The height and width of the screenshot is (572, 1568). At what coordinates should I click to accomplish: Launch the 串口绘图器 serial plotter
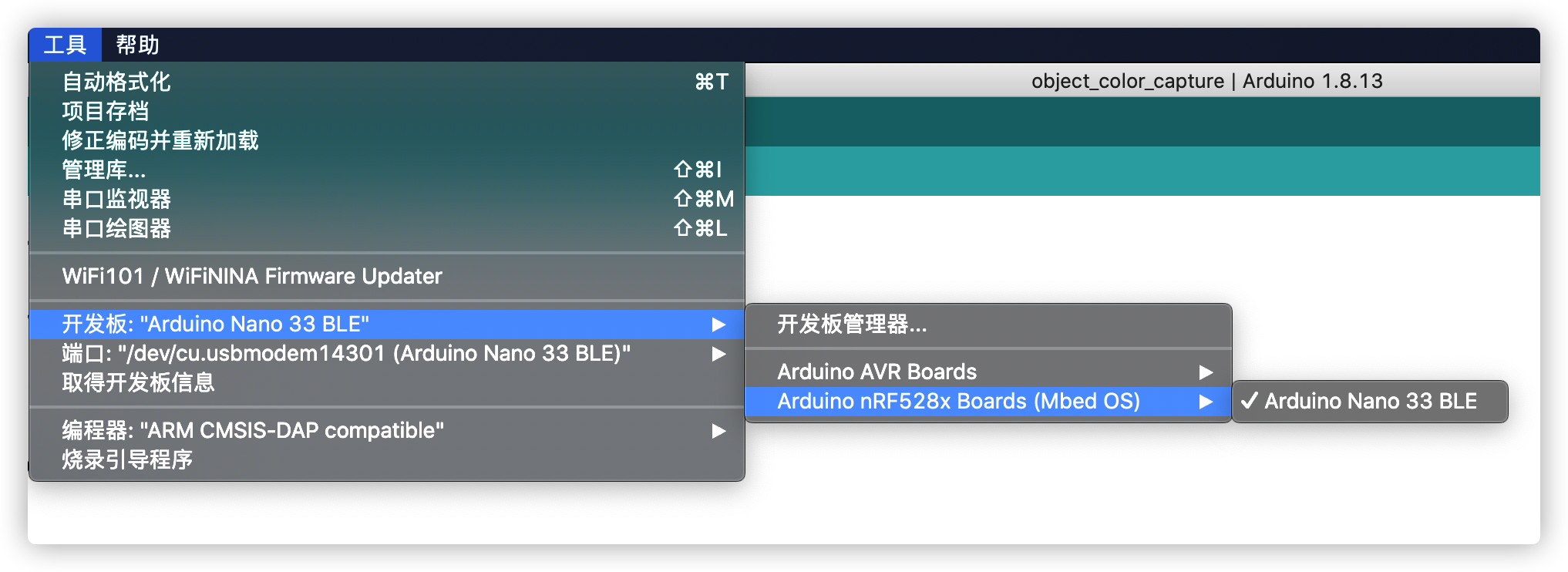[386, 228]
